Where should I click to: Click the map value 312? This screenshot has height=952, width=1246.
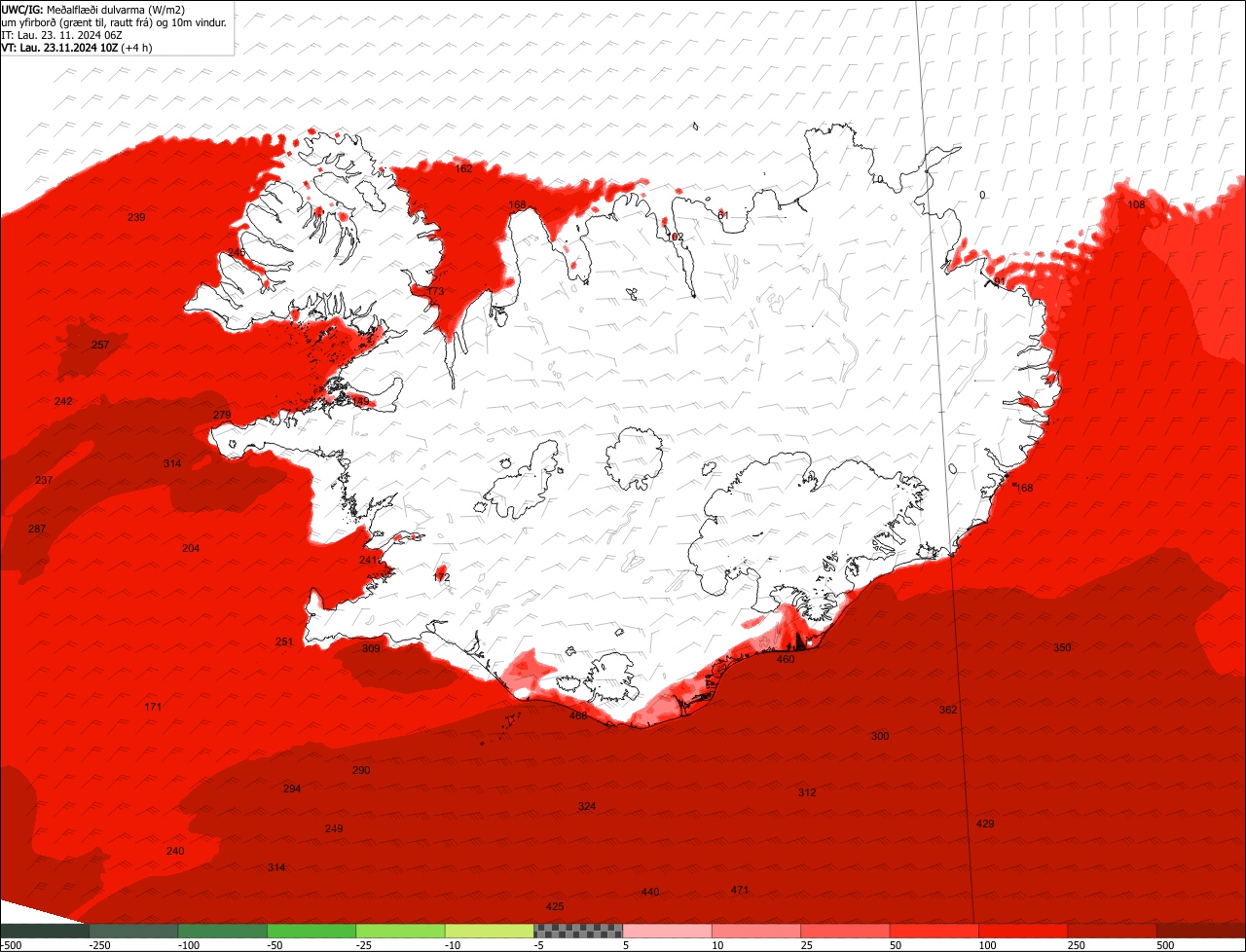[x=807, y=792]
